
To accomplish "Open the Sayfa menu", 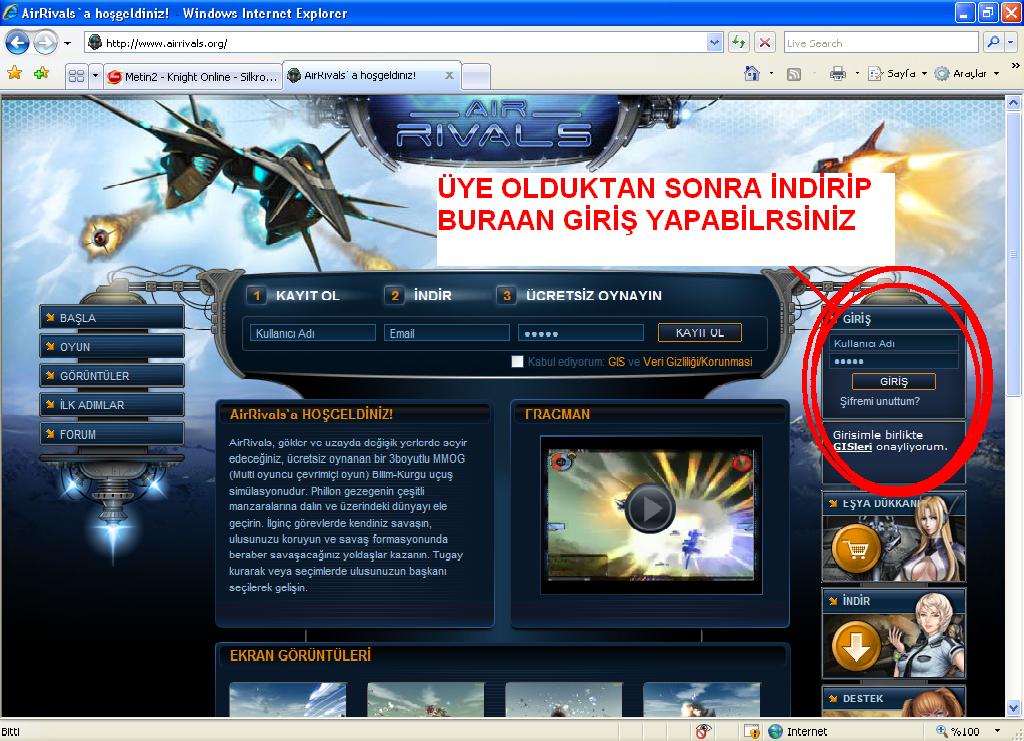I will (x=897, y=74).
